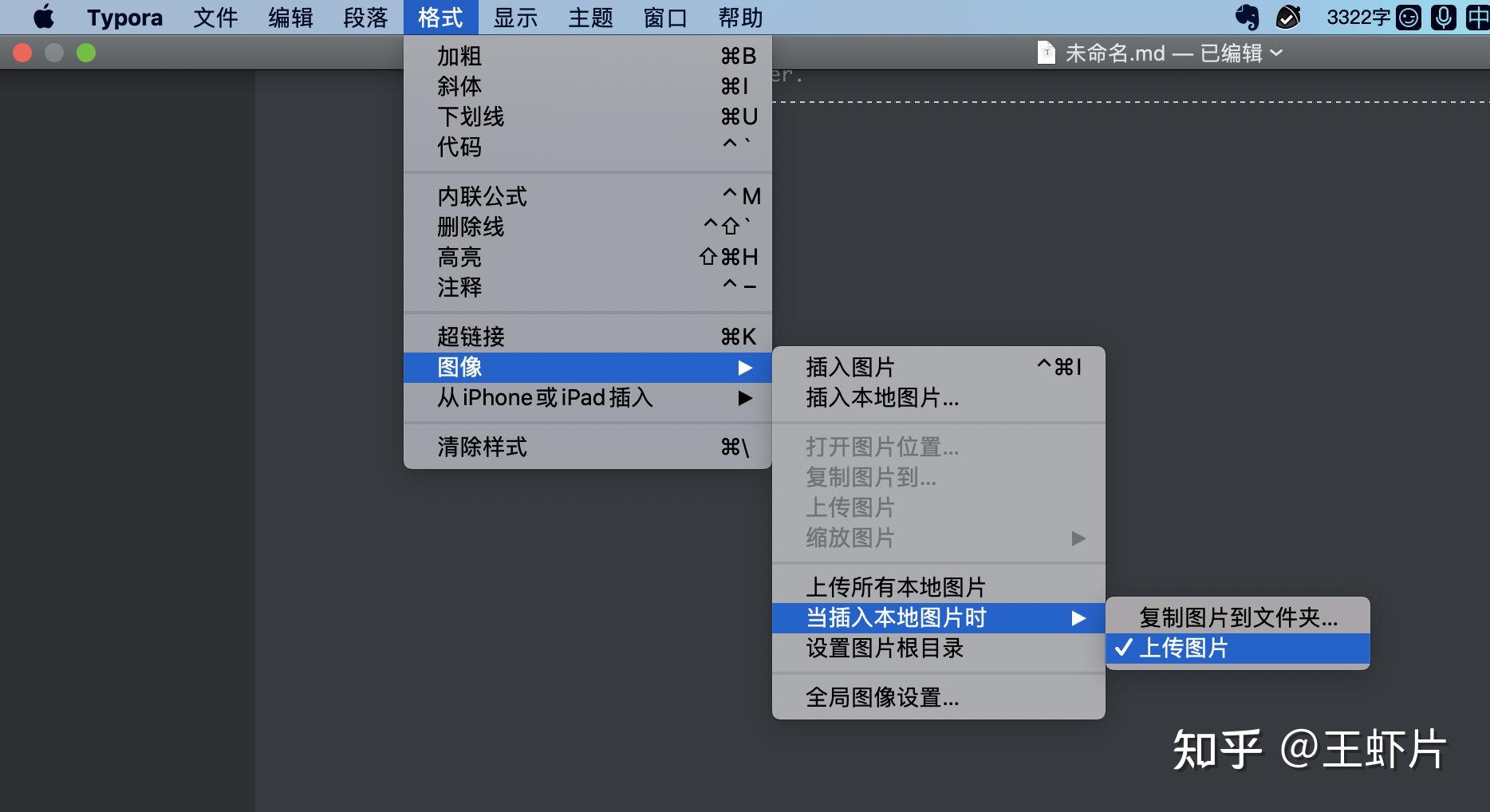The width and height of the screenshot is (1490, 812).
Task: Click the acorn checkmark menu bar icon
Action: click(1288, 15)
